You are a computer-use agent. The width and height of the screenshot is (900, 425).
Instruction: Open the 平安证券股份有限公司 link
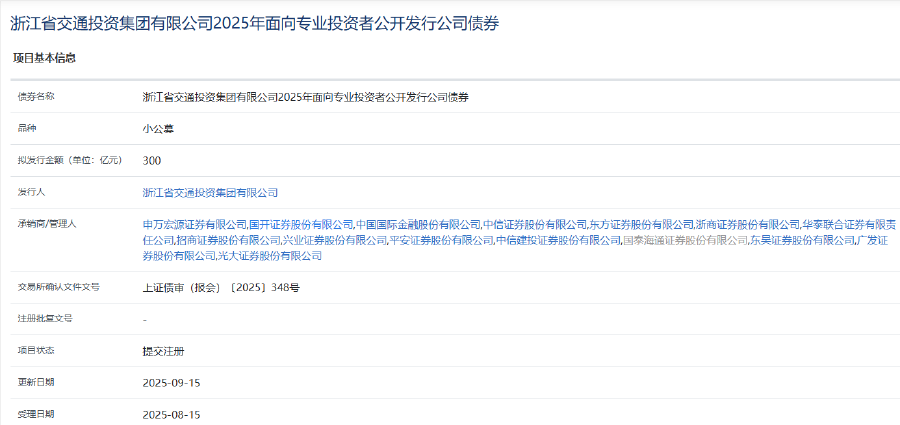[x=442, y=240]
